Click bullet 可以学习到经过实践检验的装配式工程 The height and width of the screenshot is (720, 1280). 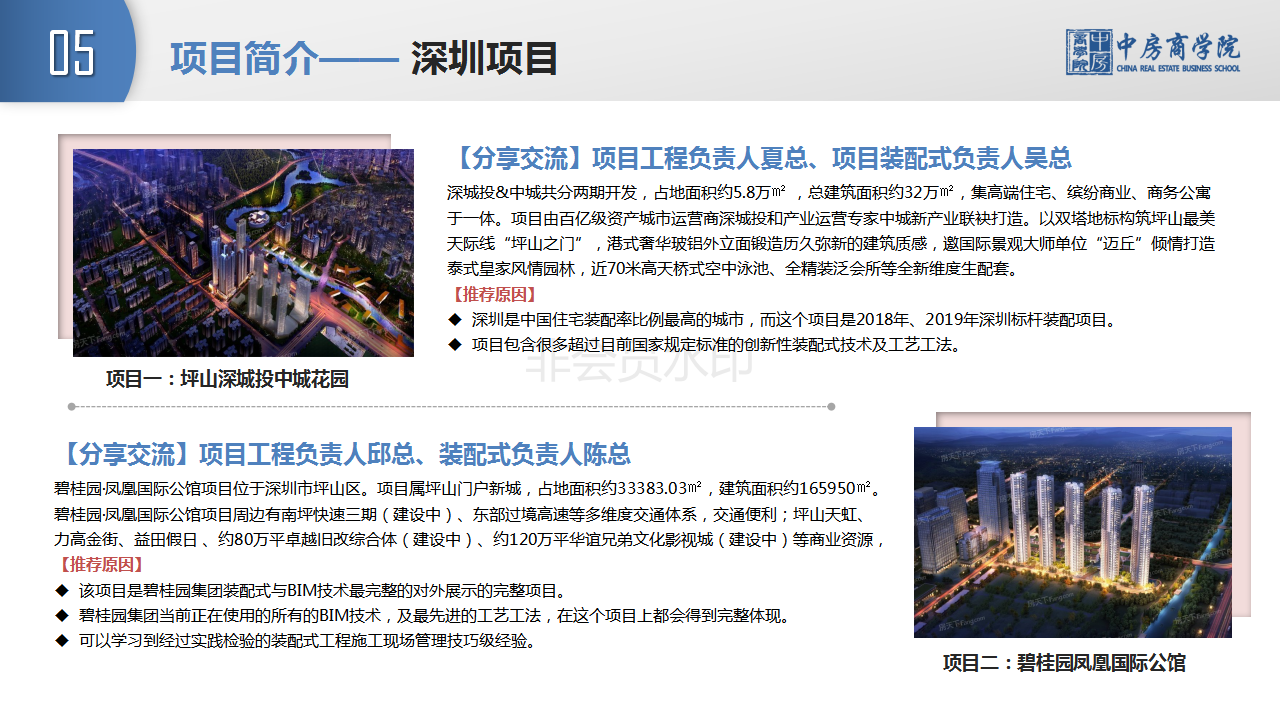point(297,640)
